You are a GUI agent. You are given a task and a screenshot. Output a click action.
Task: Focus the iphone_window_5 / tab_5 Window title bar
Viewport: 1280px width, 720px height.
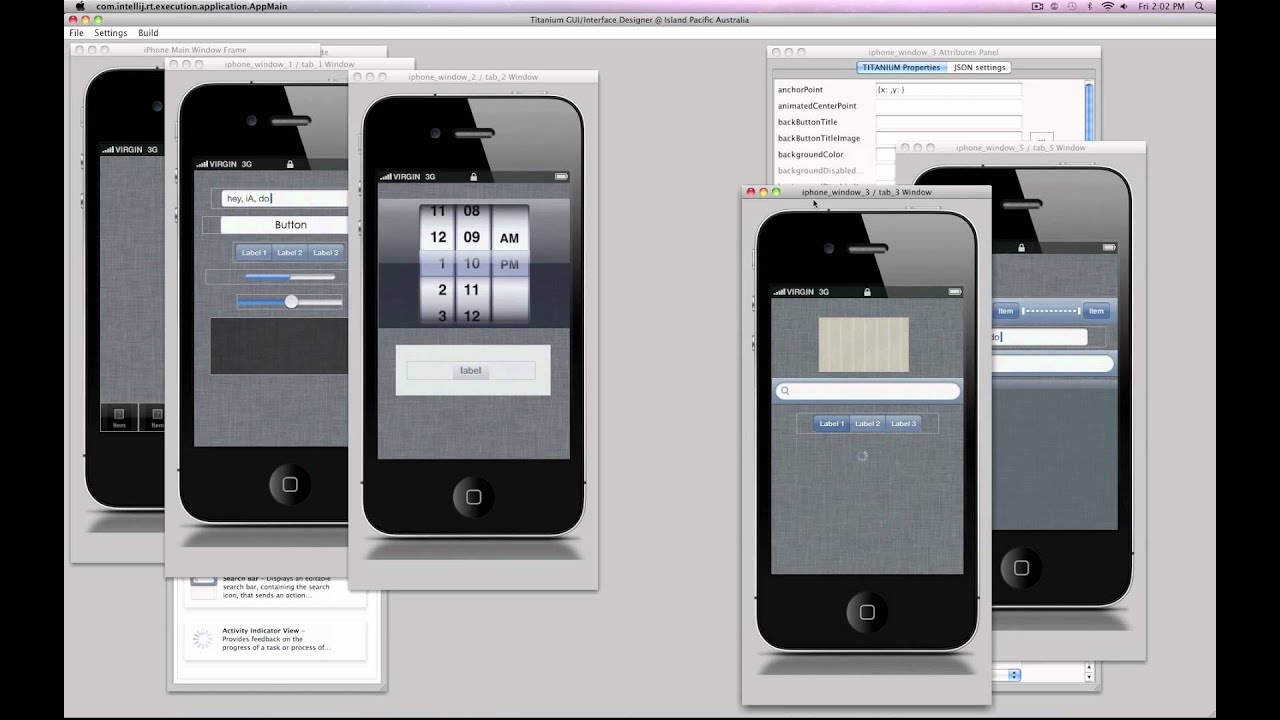coord(1020,148)
